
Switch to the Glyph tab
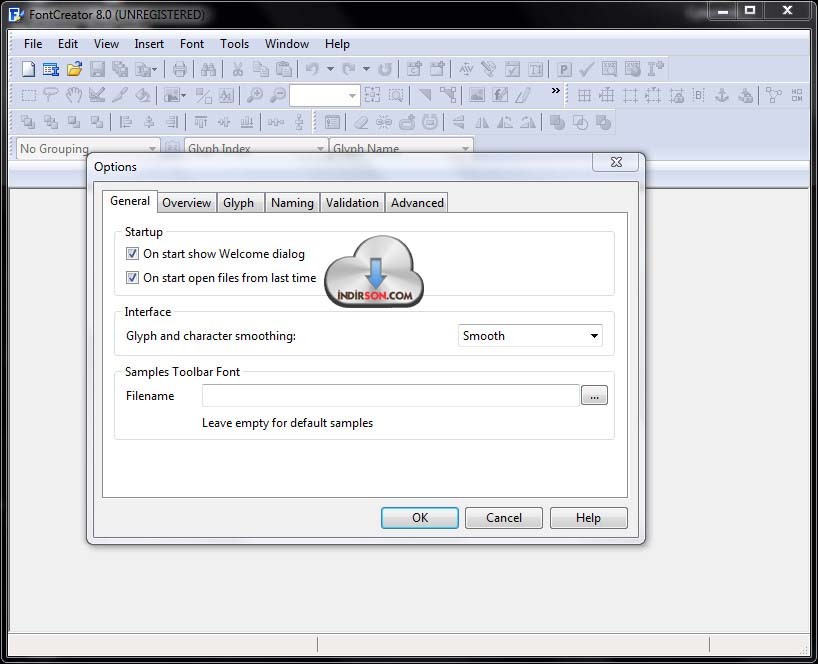click(x=238, y=203)
